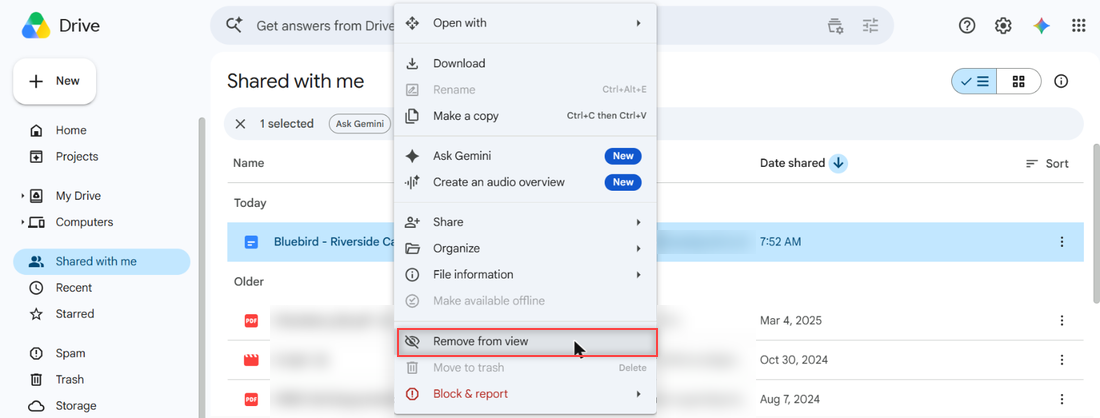Expand the Computers tree arrow
Screen dimensions: 1100x418
pos(22,222)
